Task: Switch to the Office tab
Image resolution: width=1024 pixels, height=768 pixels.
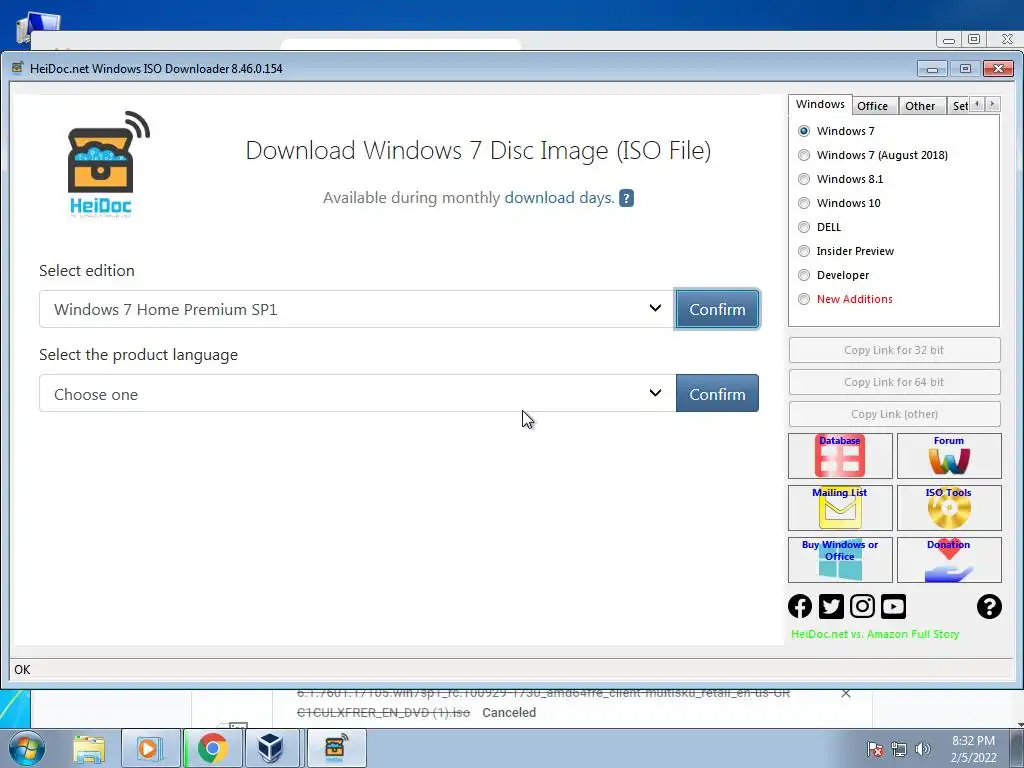Action: click(872, 106)
